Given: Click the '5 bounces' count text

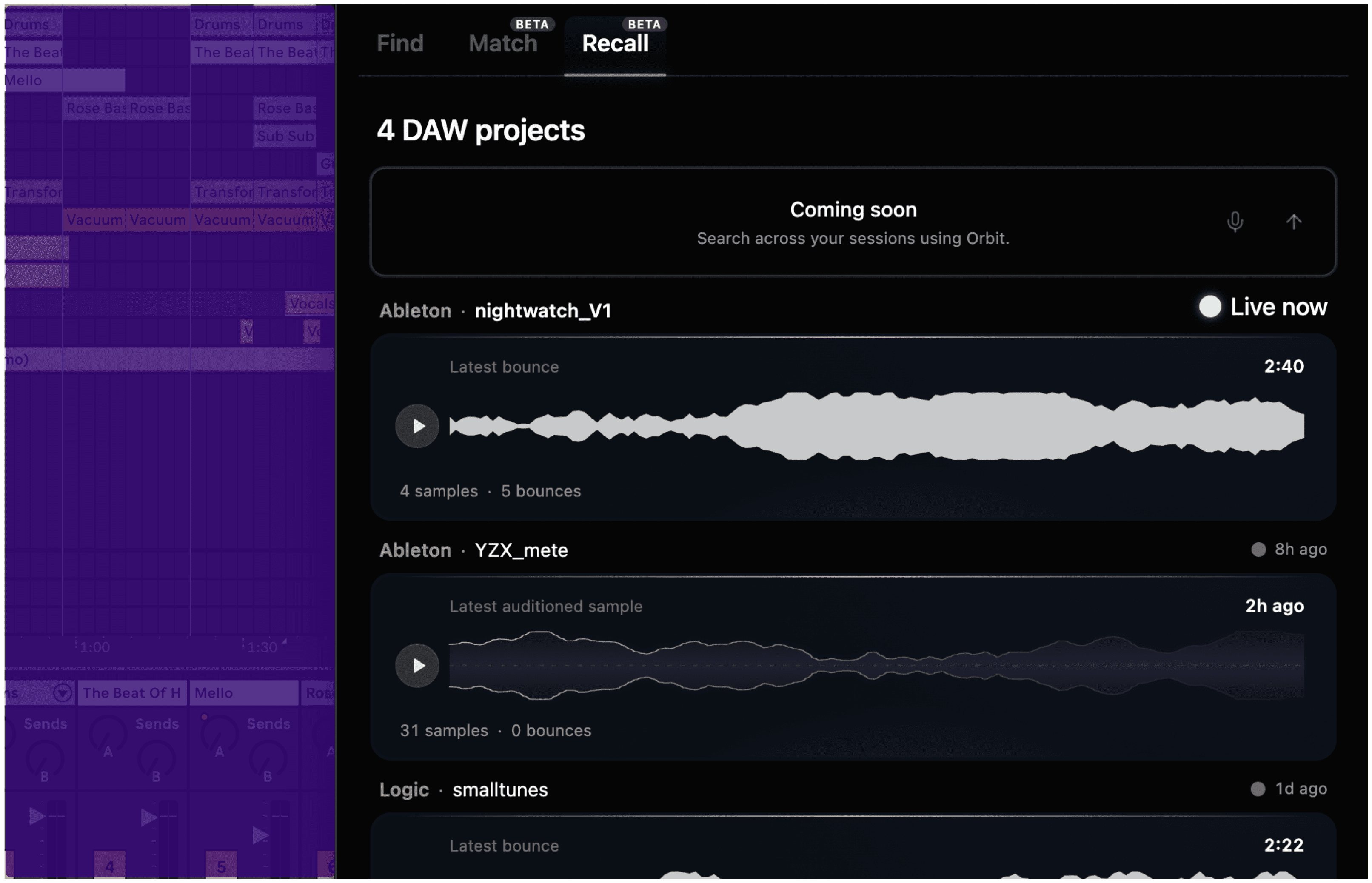Looking at the screenshot, I should (541, 491).
